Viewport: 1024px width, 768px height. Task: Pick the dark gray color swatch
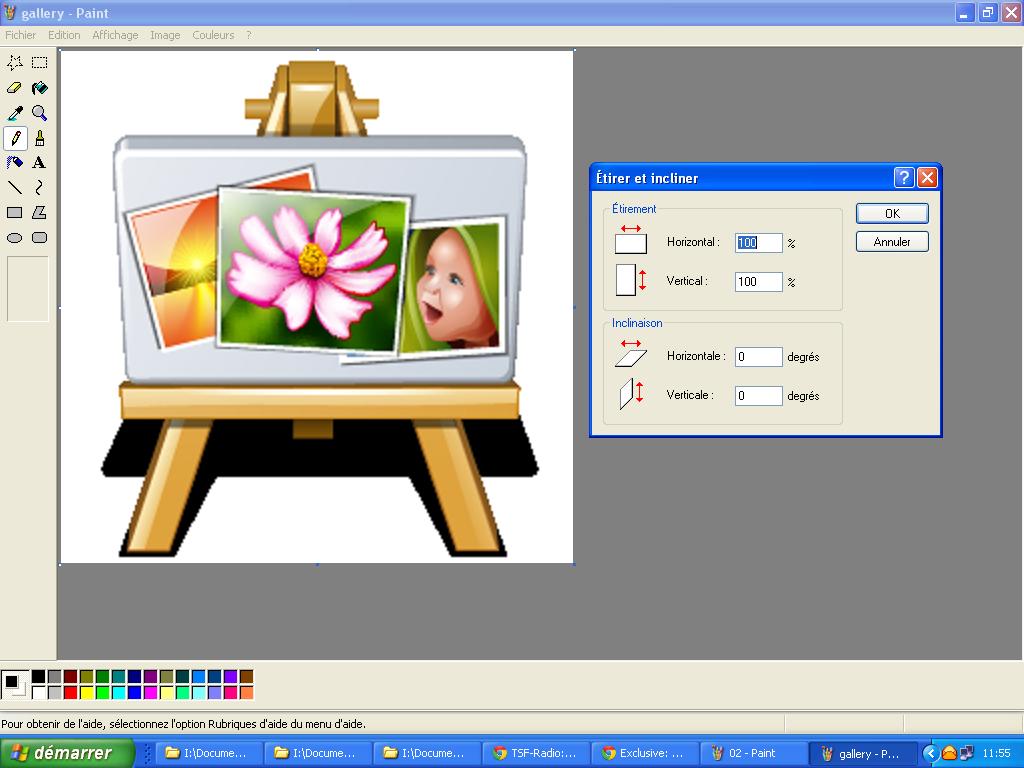pos(55,677)
